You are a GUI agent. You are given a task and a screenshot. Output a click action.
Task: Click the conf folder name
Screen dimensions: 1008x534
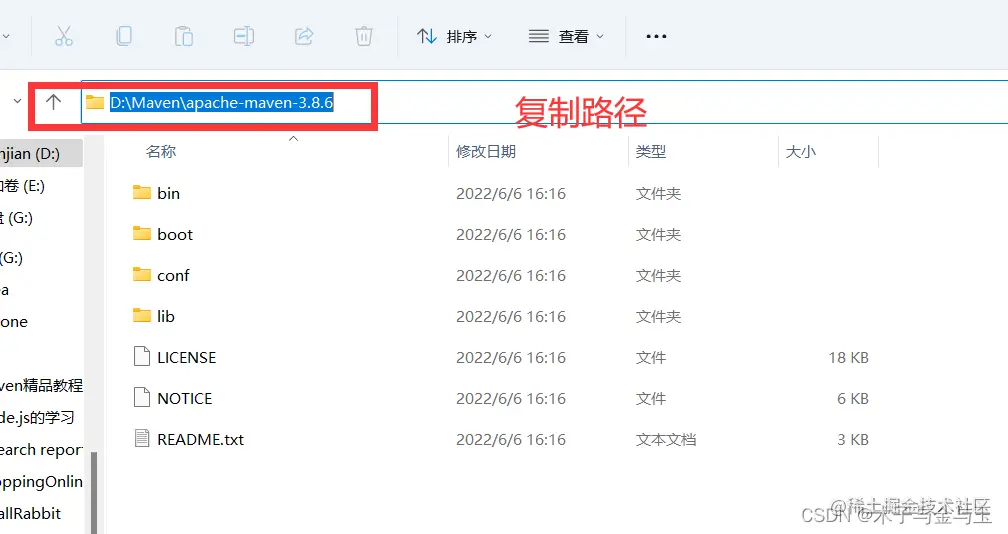pyautogui.click(x=173, y=276)
